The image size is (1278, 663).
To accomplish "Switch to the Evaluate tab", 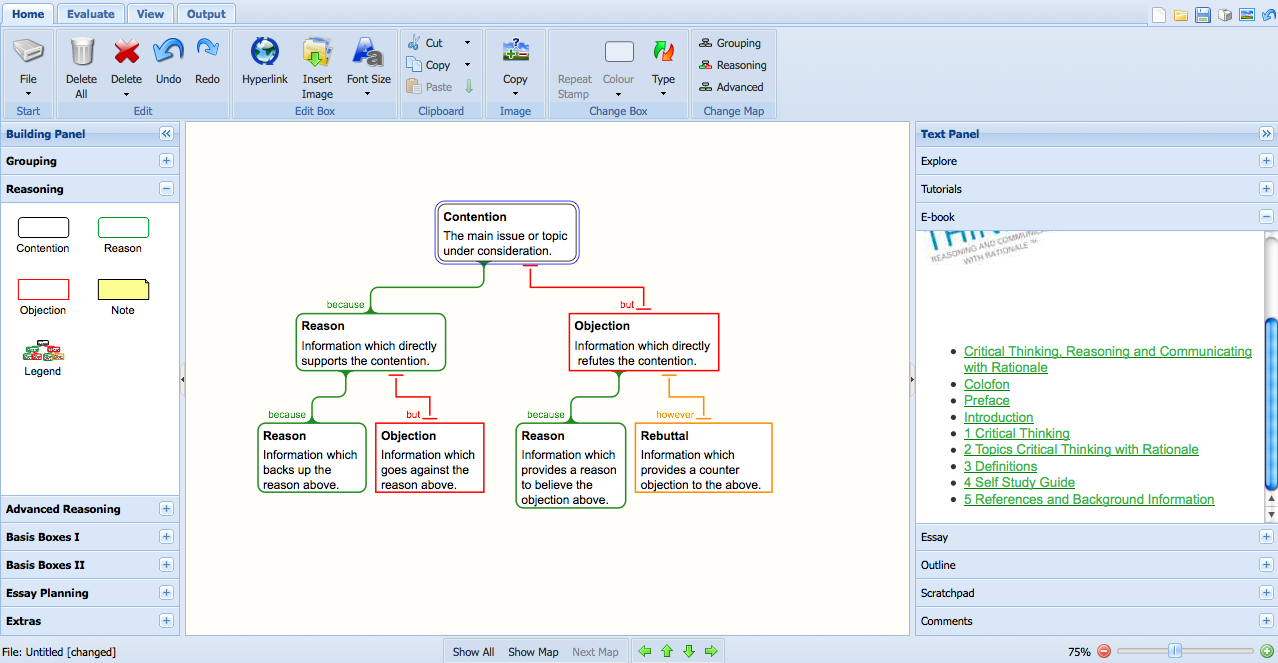I will 90,13.
